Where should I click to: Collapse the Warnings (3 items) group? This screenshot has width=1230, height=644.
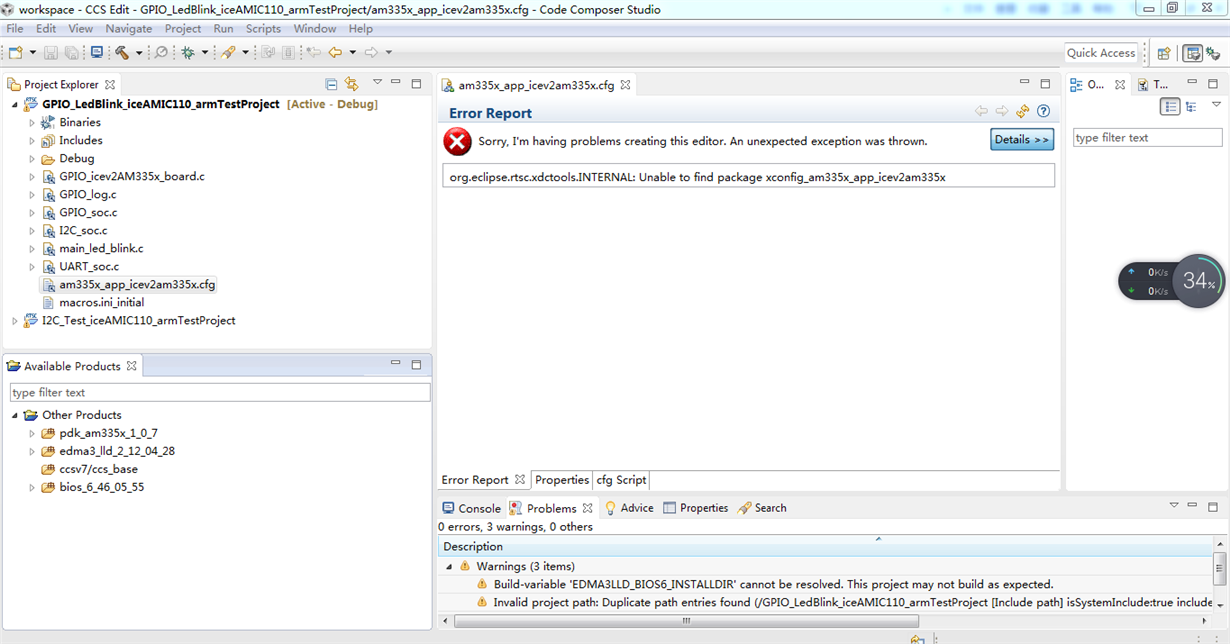click(x=449, y=566)
